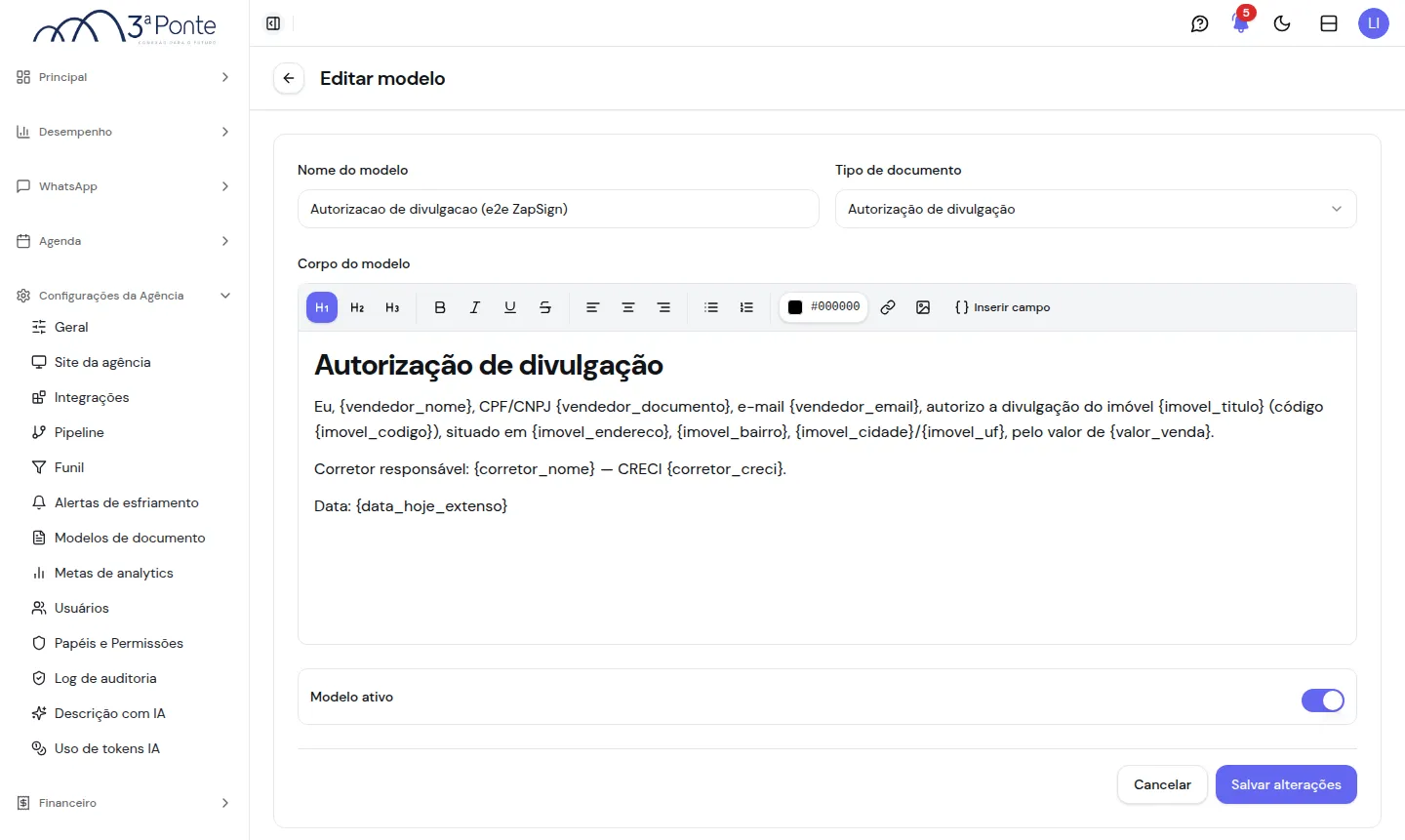Go back with the arrow button

pyautogui.click(x=289, y=78)
